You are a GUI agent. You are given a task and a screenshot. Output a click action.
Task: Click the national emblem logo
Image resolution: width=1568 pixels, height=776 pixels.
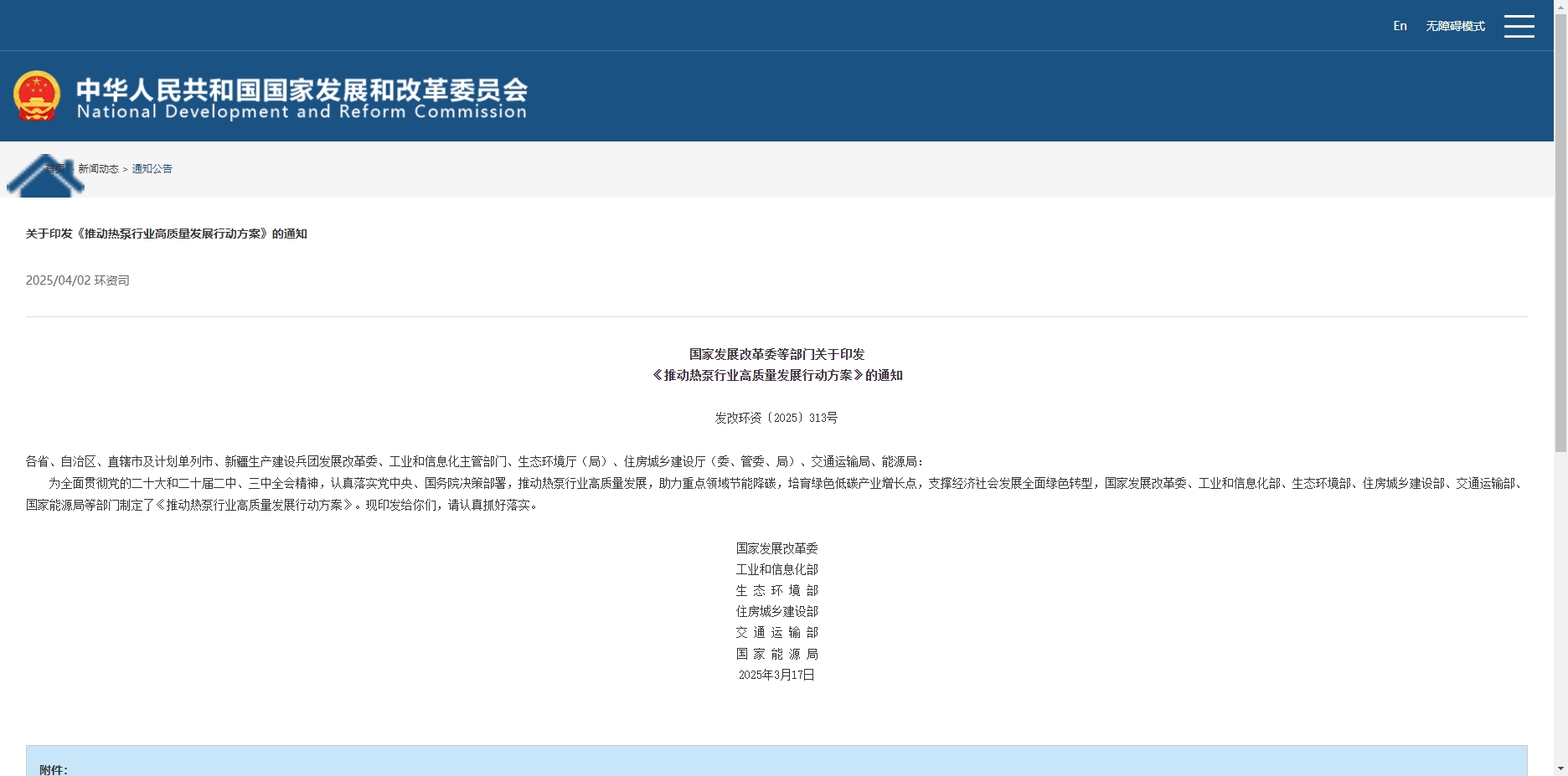pos(37,95)
